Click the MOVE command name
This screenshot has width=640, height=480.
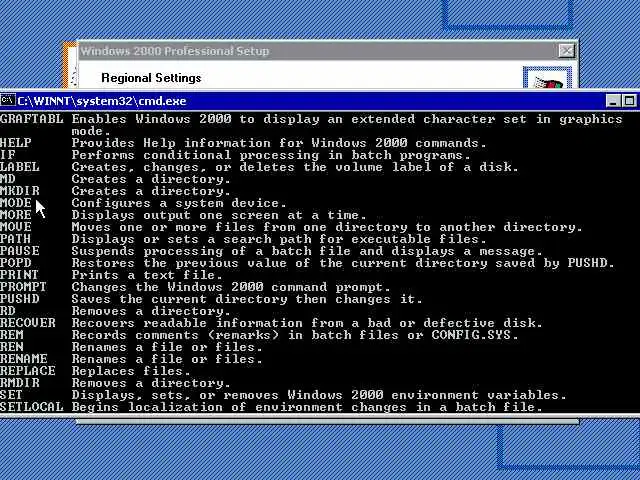tap(16, 227)
